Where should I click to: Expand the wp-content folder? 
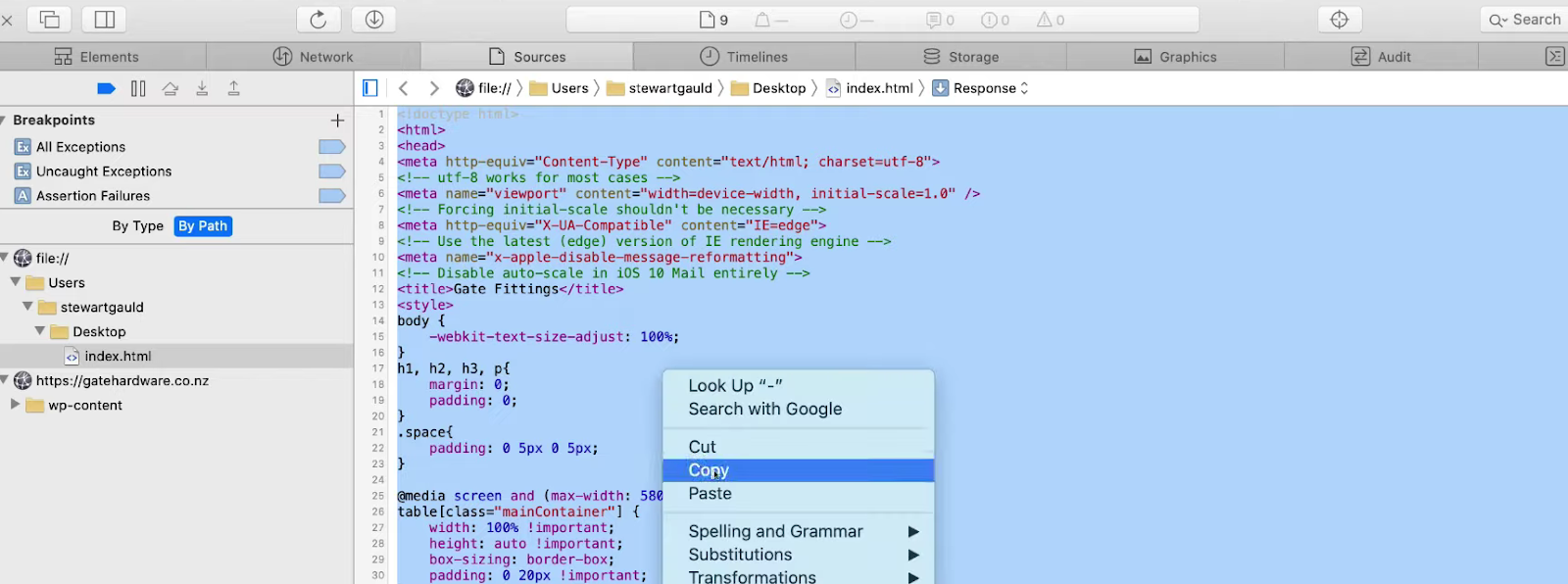coord(15,404)
